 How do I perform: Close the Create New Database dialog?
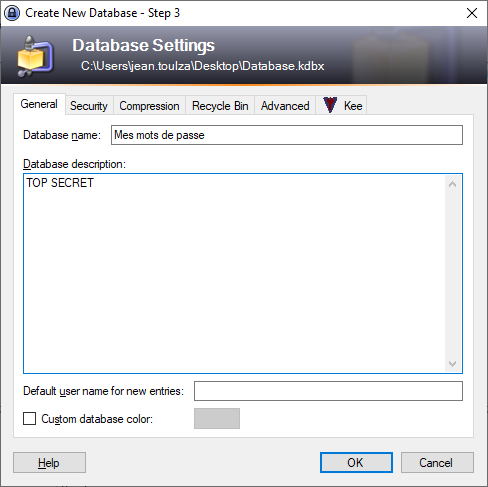(x=472, y=13)
